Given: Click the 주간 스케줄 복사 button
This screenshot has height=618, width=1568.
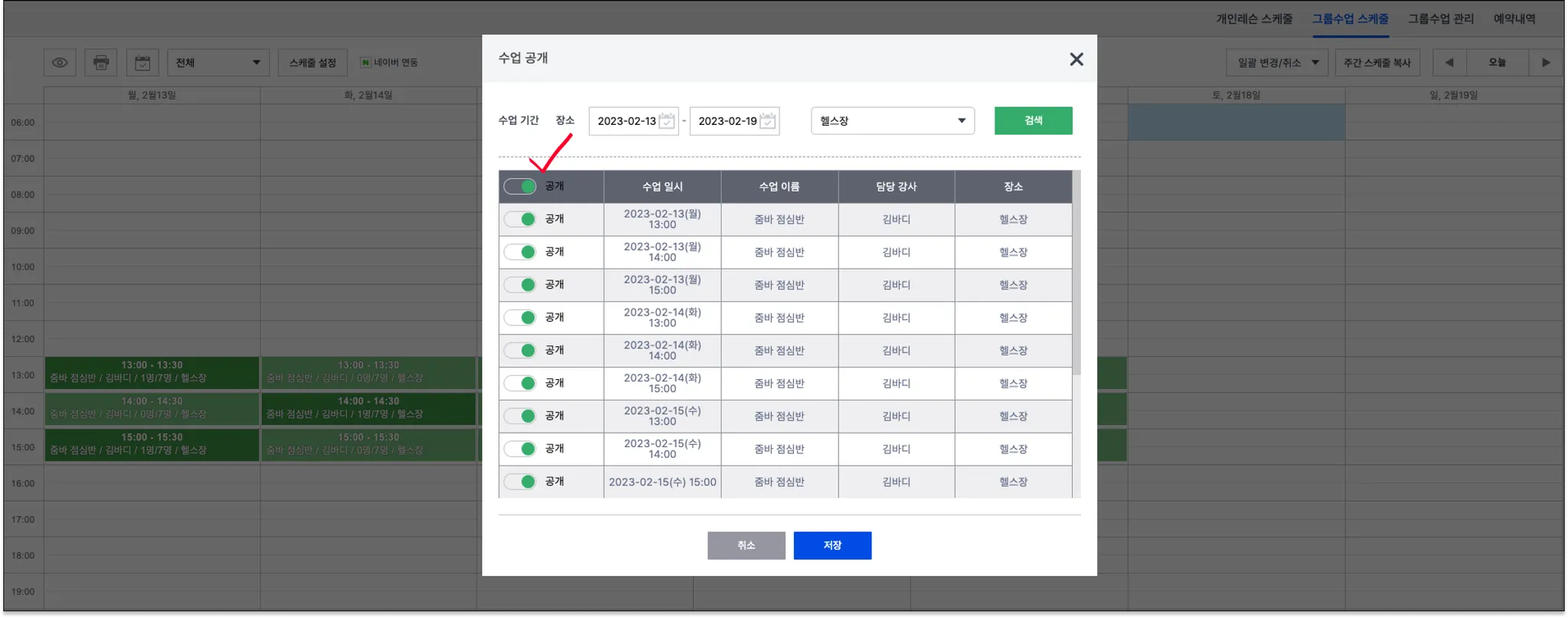Looking at the screenshot, I should 1377,63.
